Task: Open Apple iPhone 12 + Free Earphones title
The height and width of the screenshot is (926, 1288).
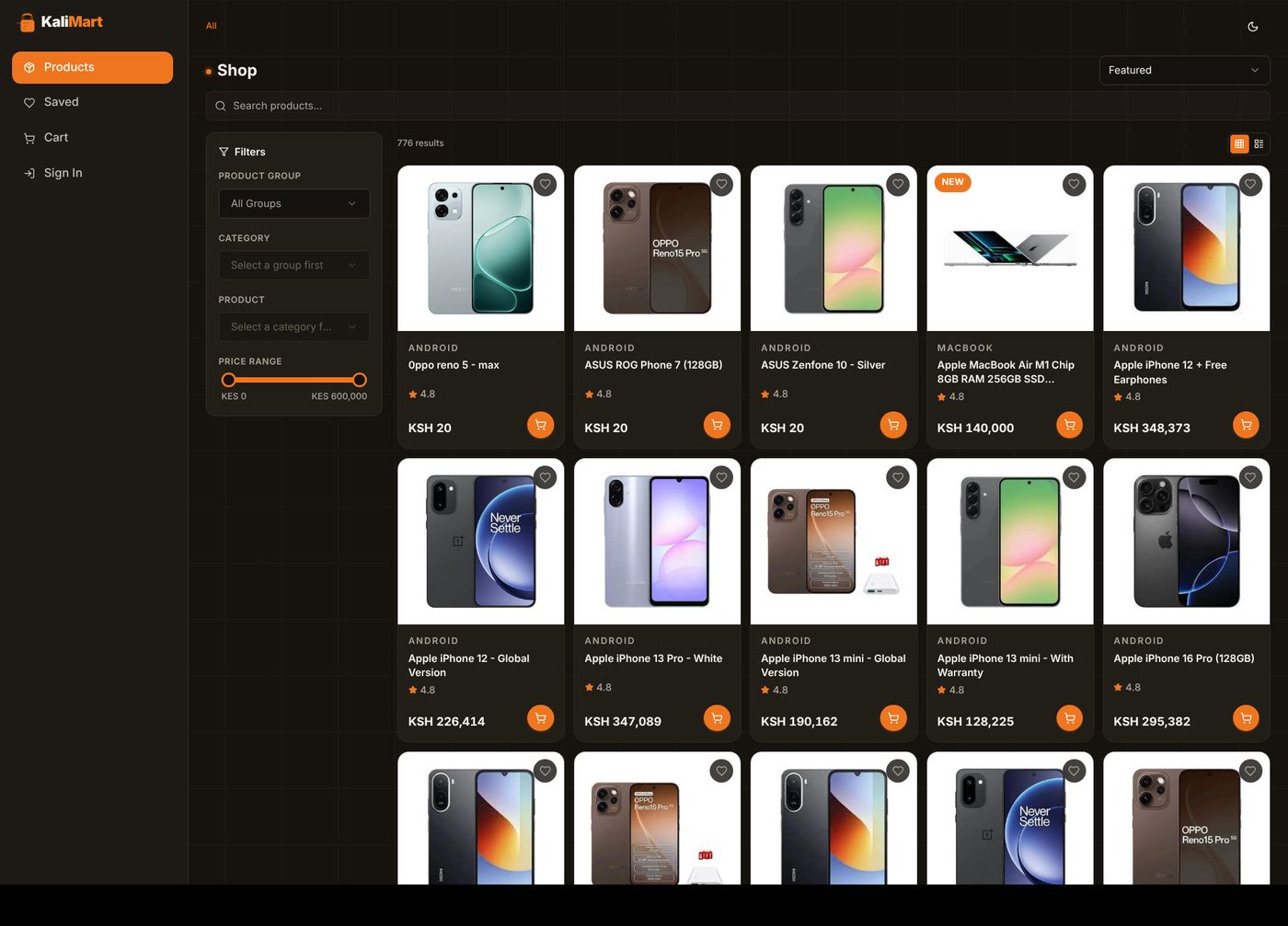Action: tap(1170, 372)
